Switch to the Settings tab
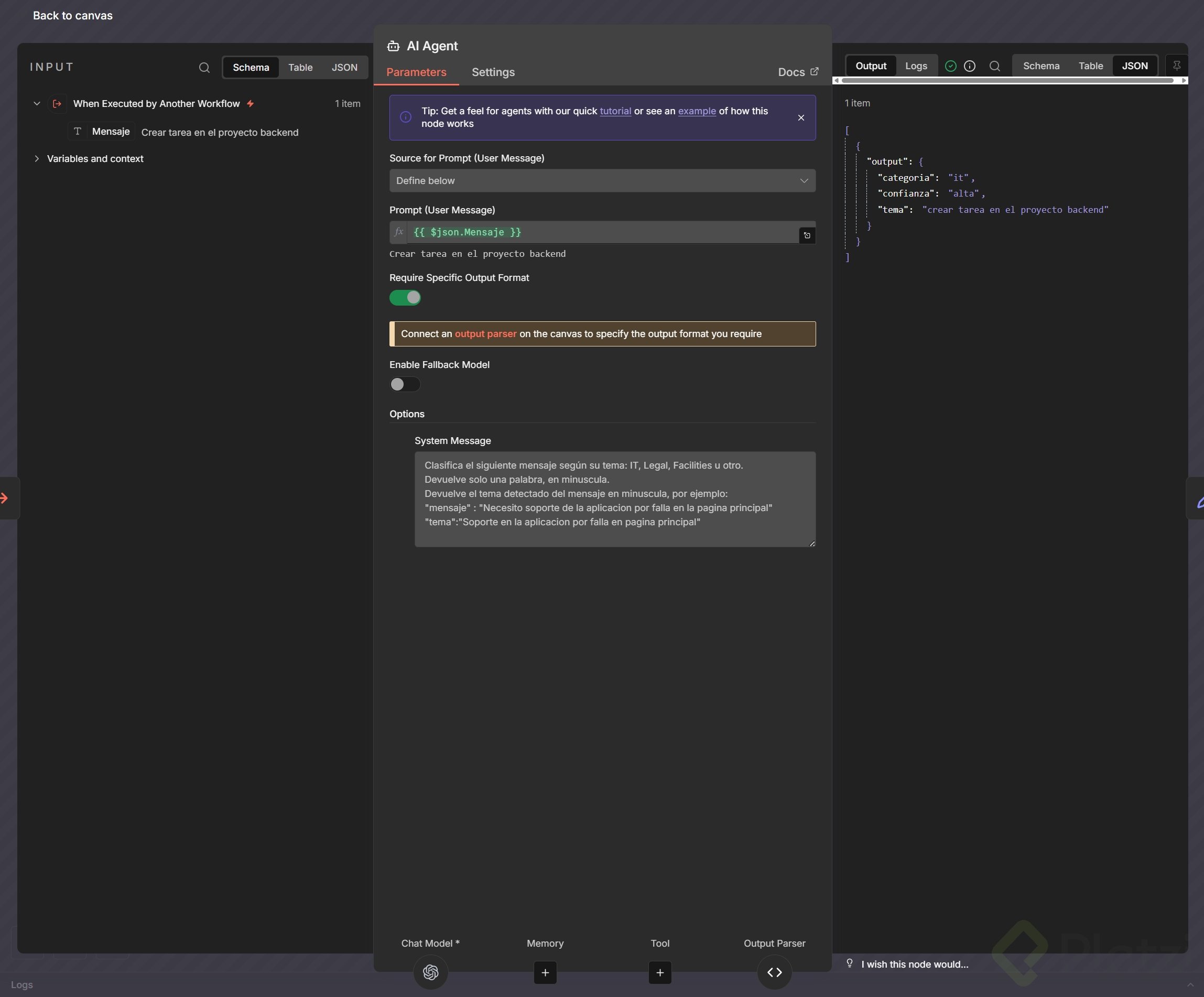This screenshot has width=1204, height=997. pyautogui.click(x=493, y=72)
